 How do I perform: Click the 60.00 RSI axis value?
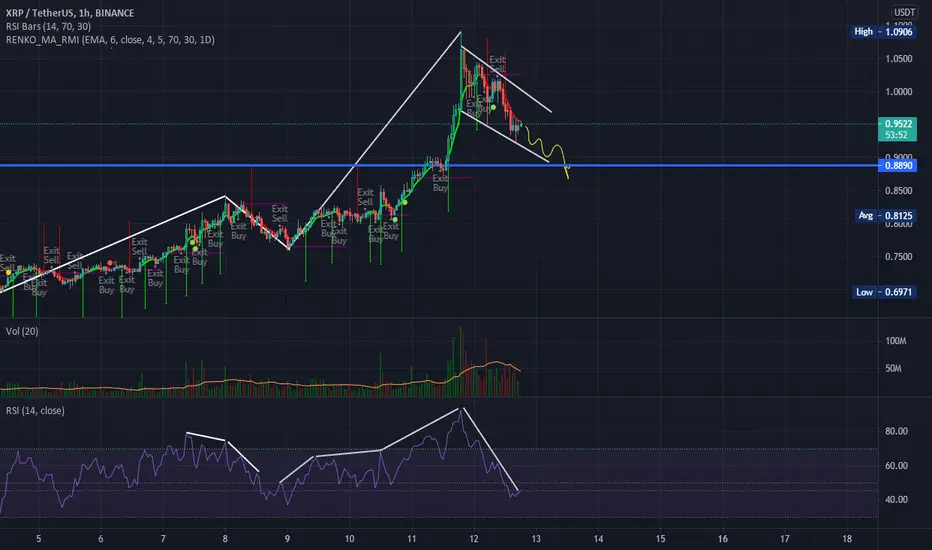pos(896,466)
